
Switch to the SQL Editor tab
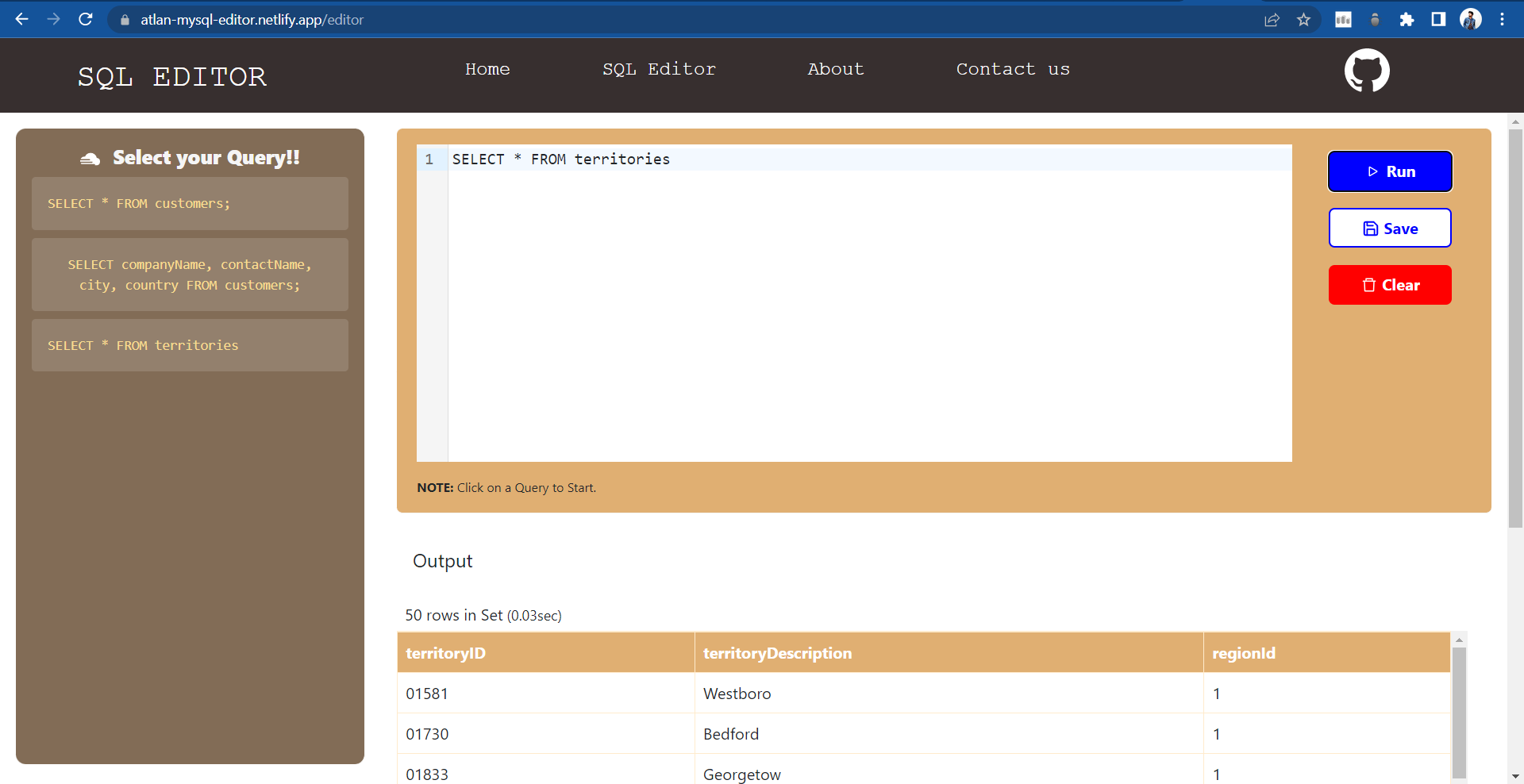660,70
